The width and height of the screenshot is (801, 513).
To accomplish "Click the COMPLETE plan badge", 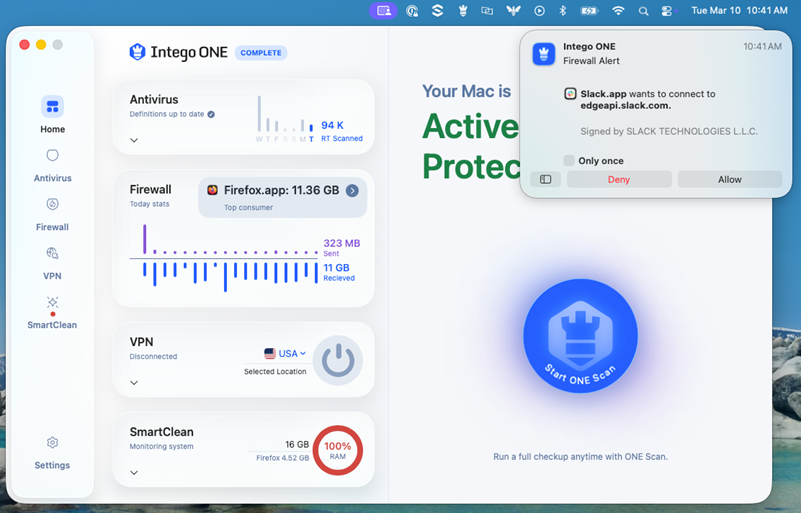I will (261, 53).
